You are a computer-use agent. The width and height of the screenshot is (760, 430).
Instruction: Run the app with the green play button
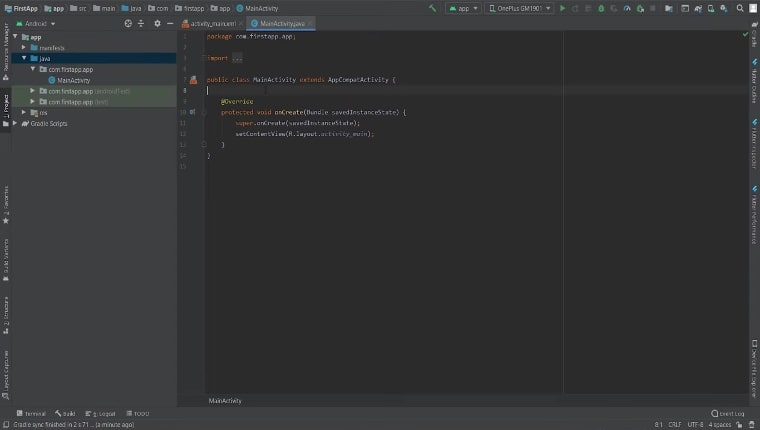[x=562, y=8]
